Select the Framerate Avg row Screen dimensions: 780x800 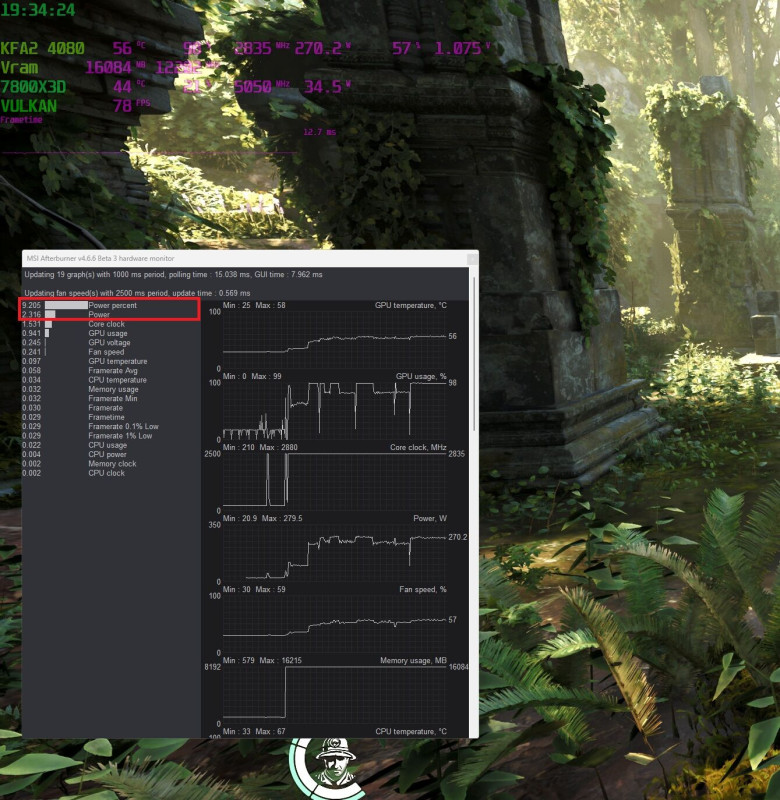[x=111, y=370]
